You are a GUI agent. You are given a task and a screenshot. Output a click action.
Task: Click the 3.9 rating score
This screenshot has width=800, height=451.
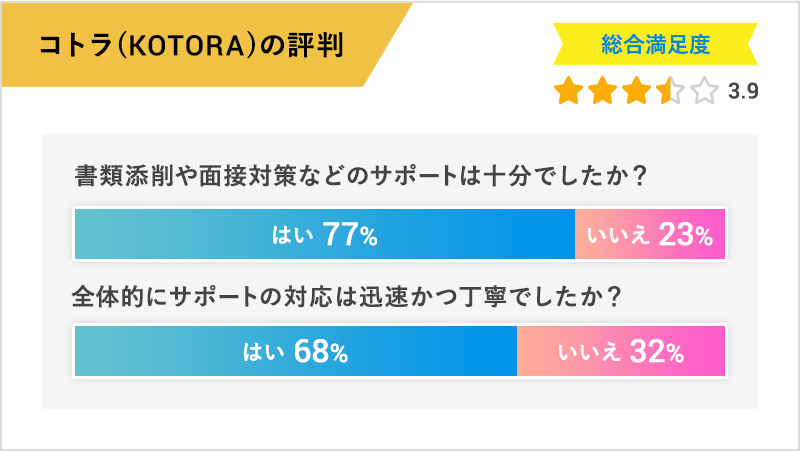tap(743, 92)
